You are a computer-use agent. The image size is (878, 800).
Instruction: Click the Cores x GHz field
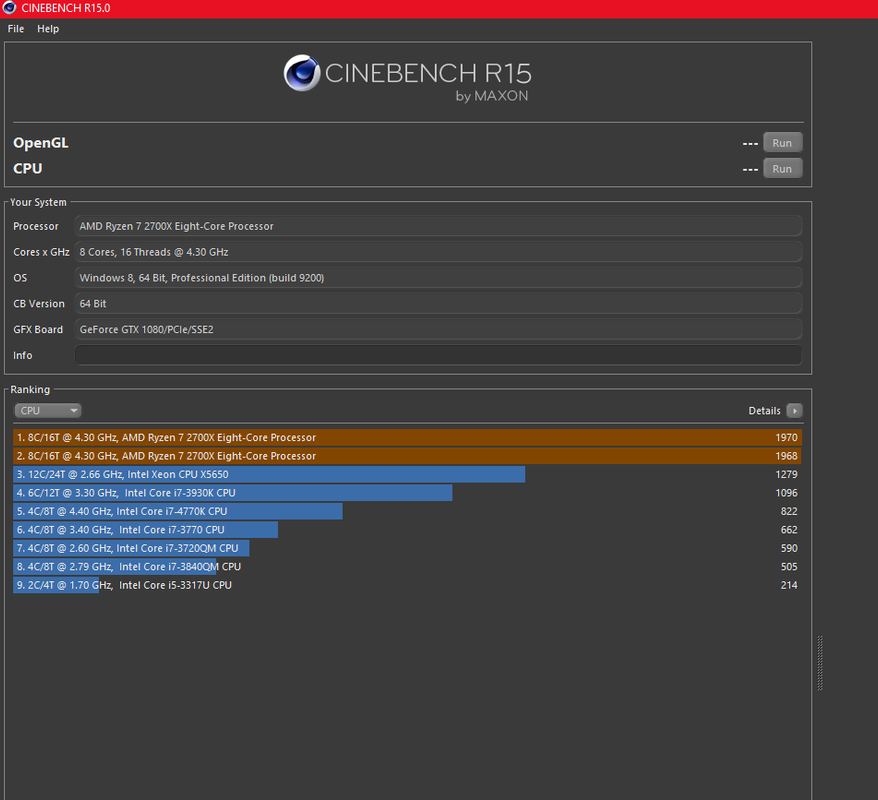coord(438,252)
